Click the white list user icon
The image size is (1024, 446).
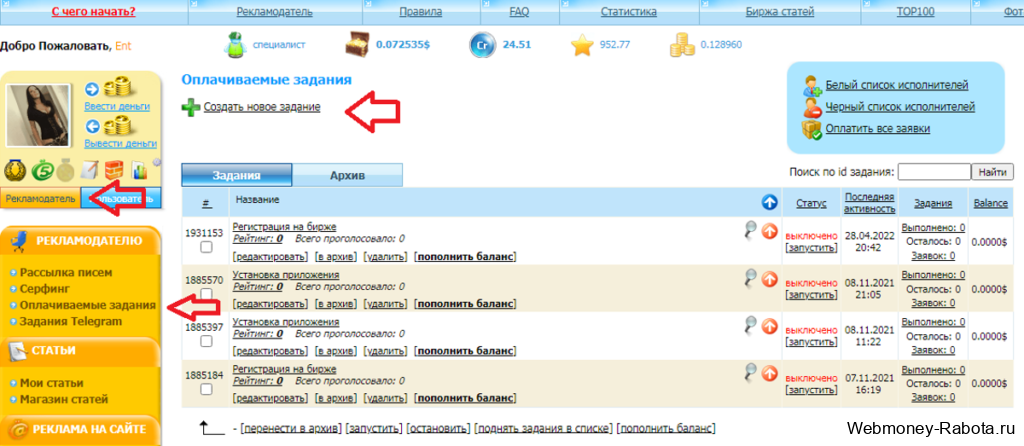coord(812,86)
